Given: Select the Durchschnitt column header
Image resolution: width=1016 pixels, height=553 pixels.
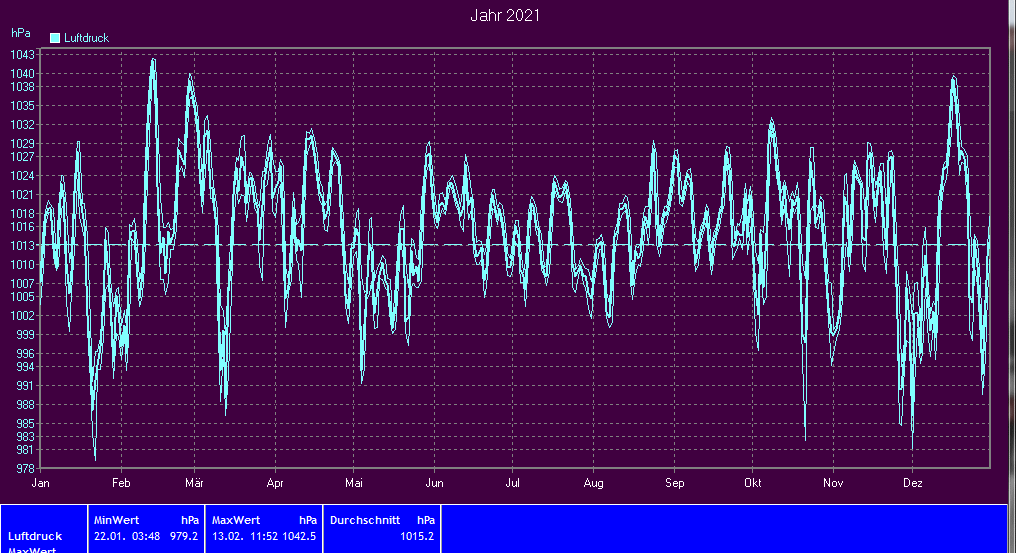Looking at the screenshot, I should coord(365,520).
